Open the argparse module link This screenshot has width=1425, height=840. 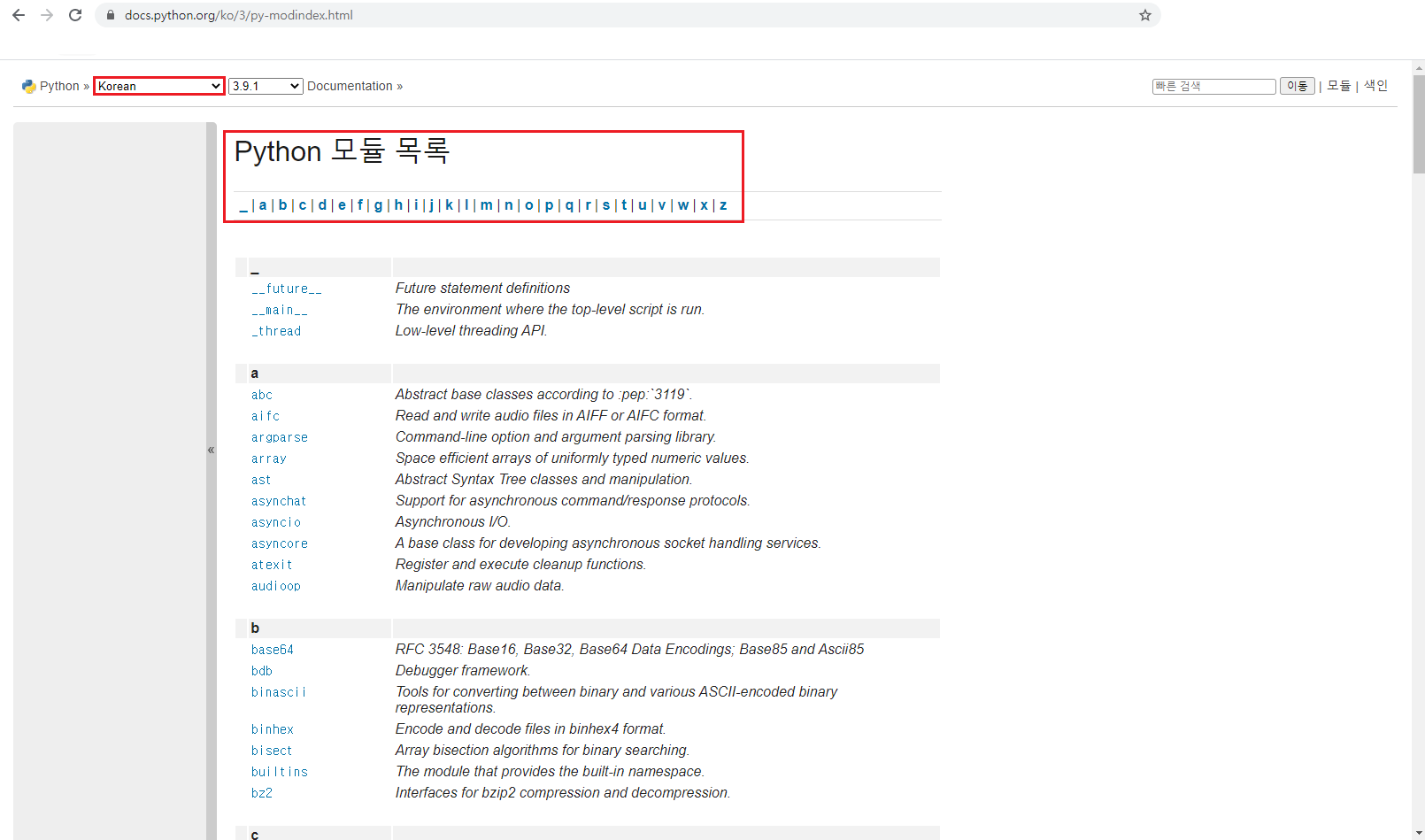tap(280, 437)
